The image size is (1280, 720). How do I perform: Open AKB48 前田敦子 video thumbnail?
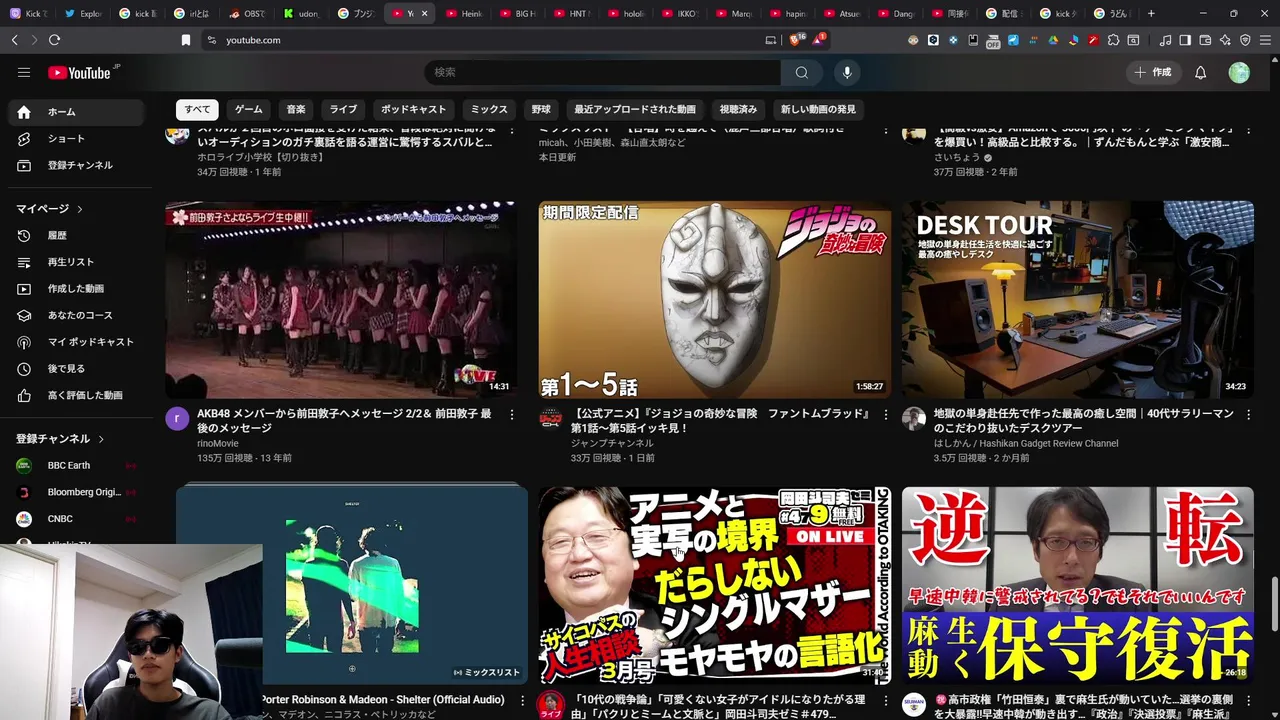(x=341, y=299)
